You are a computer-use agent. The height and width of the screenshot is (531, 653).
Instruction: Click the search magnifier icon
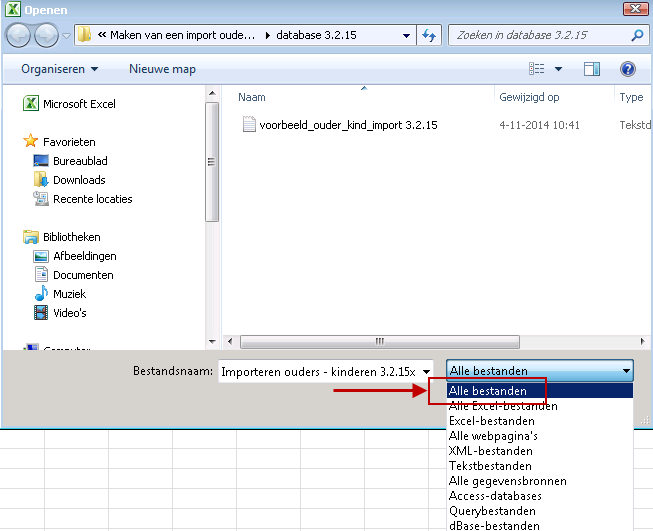point(637,36)
